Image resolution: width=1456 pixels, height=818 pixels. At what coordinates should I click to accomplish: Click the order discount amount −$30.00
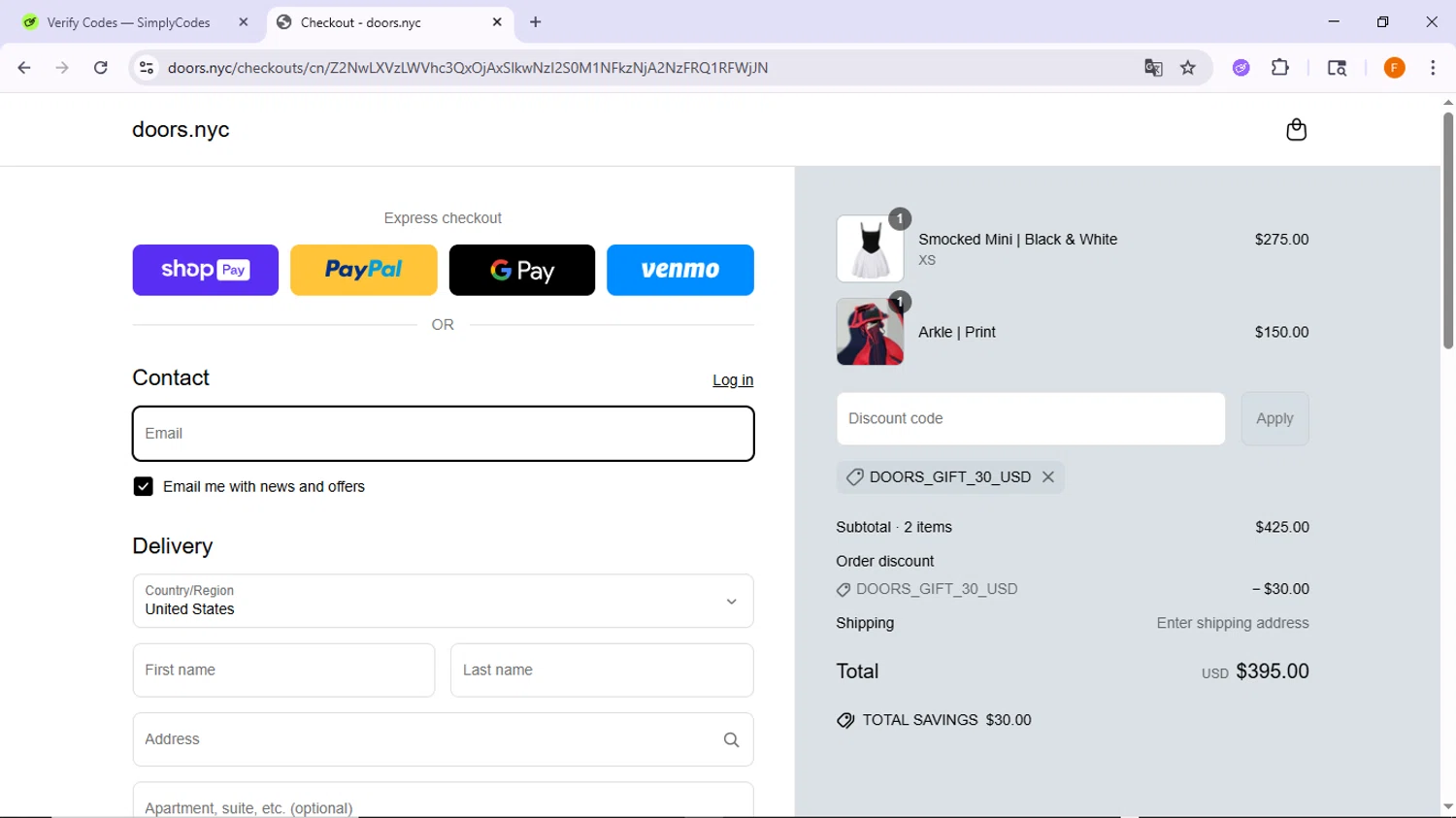pyautogui.click(x=1280, y=589)
